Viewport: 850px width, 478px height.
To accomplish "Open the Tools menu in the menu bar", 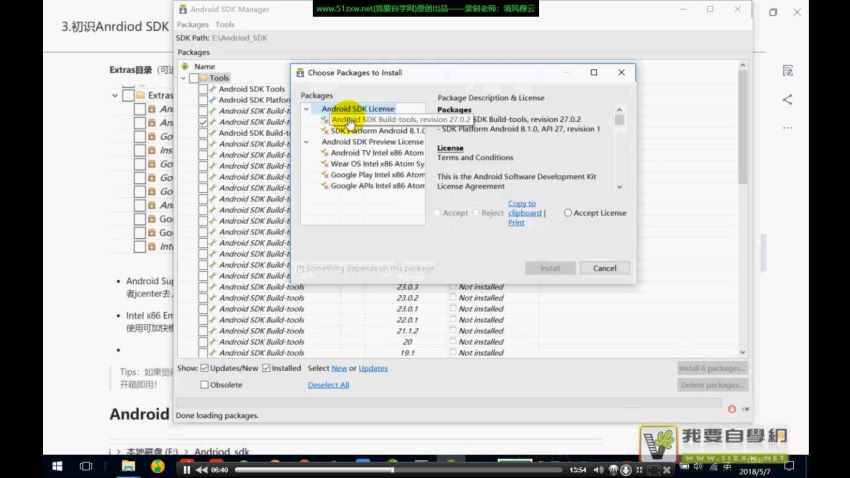I will [225, 24].
